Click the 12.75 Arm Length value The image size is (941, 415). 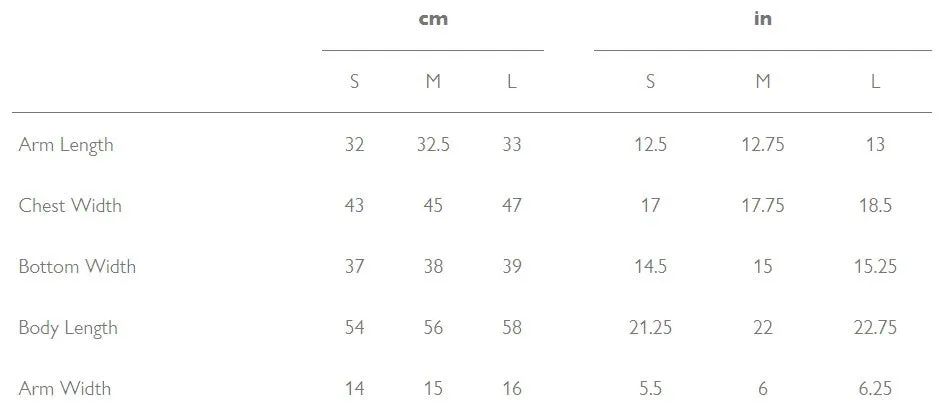(x=763, y=145)
